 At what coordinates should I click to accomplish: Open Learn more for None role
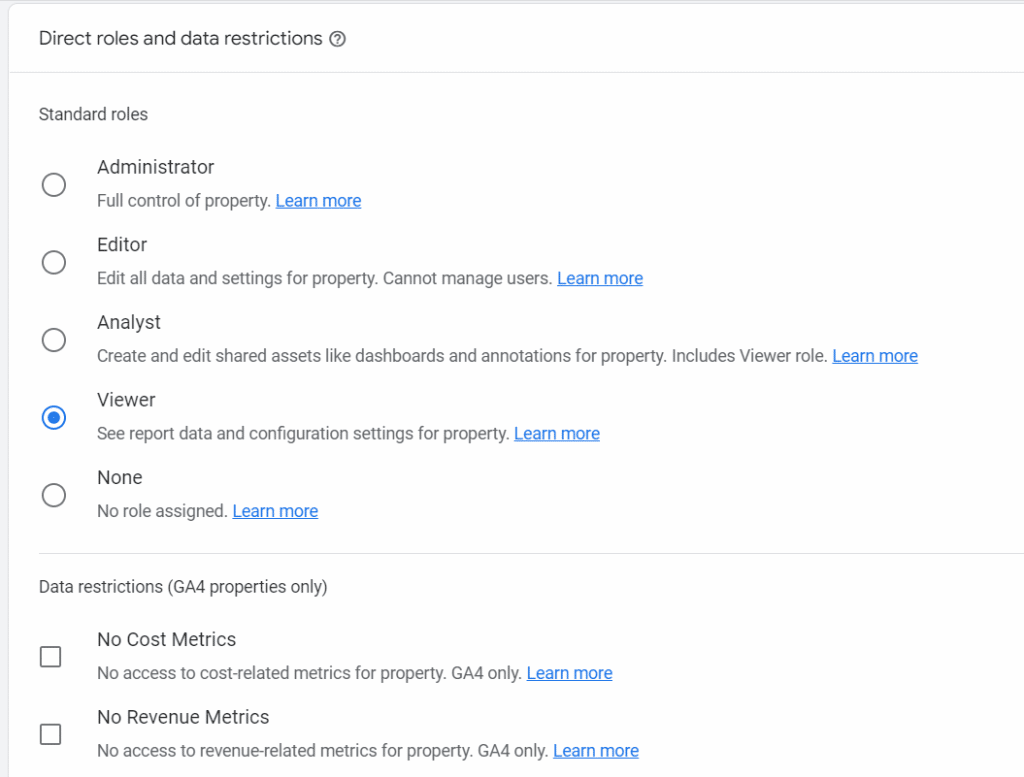click(275, 511)
